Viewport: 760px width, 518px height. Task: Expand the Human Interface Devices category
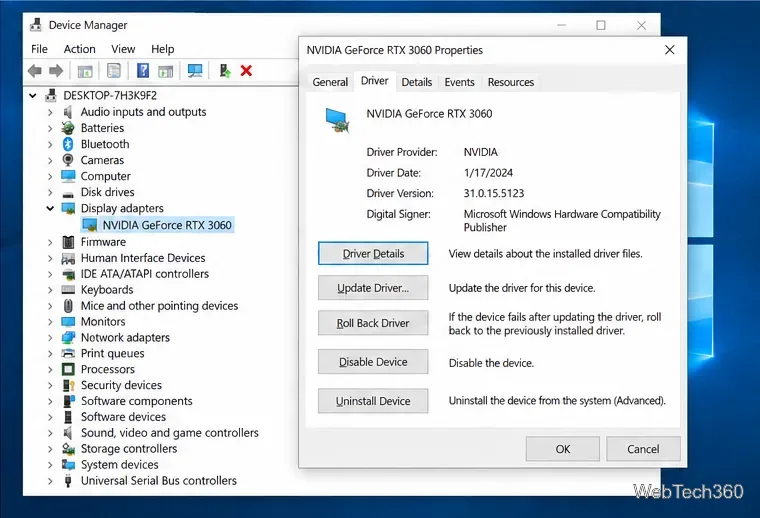50,258
